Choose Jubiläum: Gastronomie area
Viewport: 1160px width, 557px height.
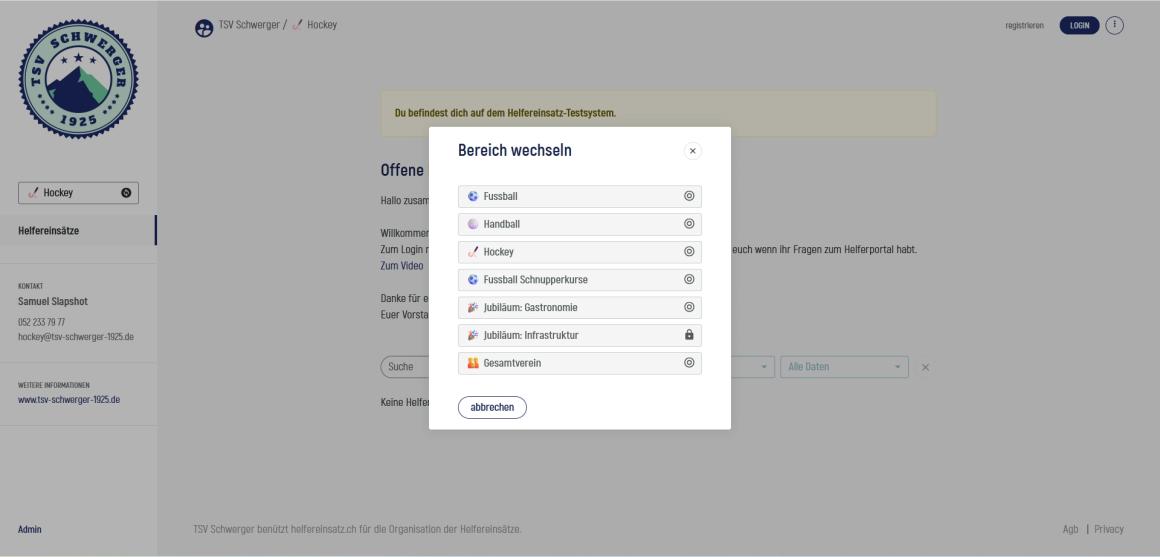coord(579,307)
